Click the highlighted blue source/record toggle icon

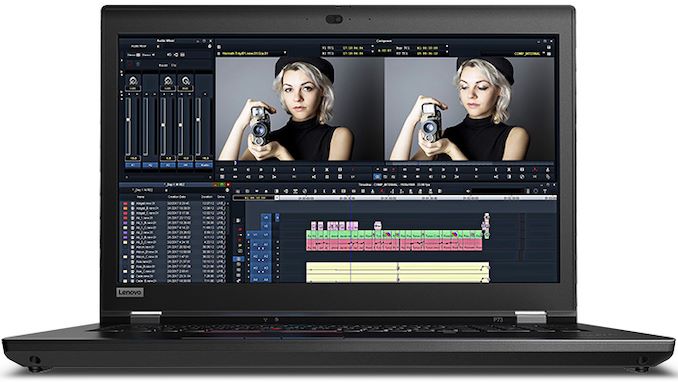[x=377, y=177]
